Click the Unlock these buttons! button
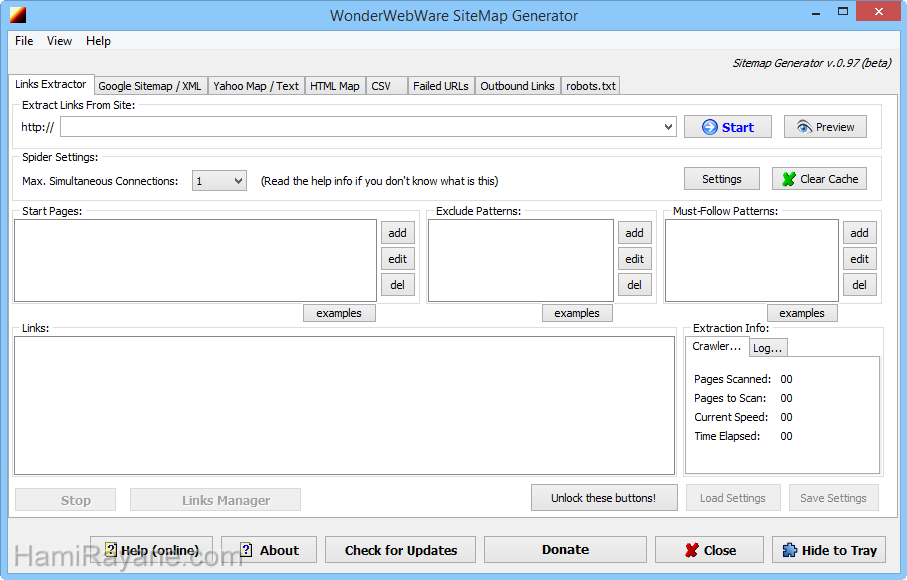The width and height of the screenshot is (907, 580). click(x=604, y=498)
